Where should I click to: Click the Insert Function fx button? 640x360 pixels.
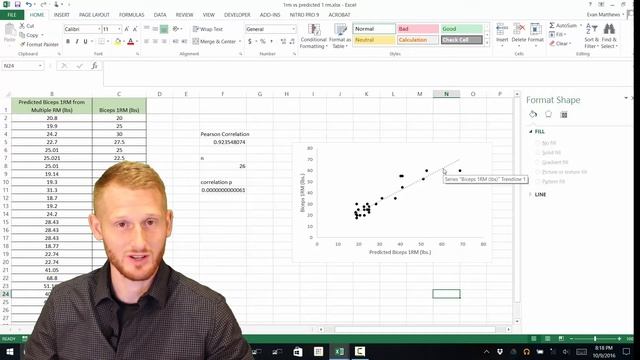click(94, 66)
